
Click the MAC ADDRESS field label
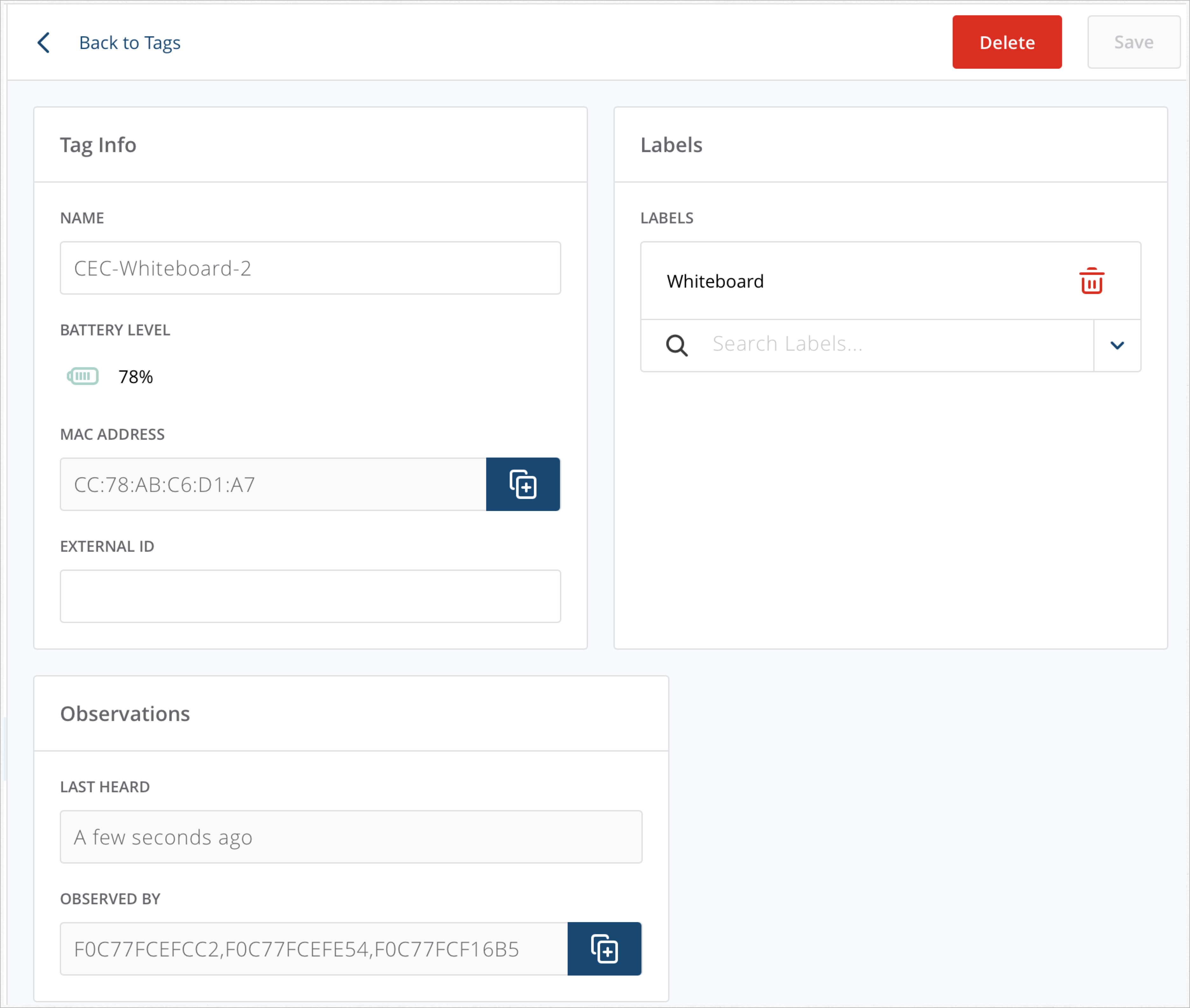113,434
